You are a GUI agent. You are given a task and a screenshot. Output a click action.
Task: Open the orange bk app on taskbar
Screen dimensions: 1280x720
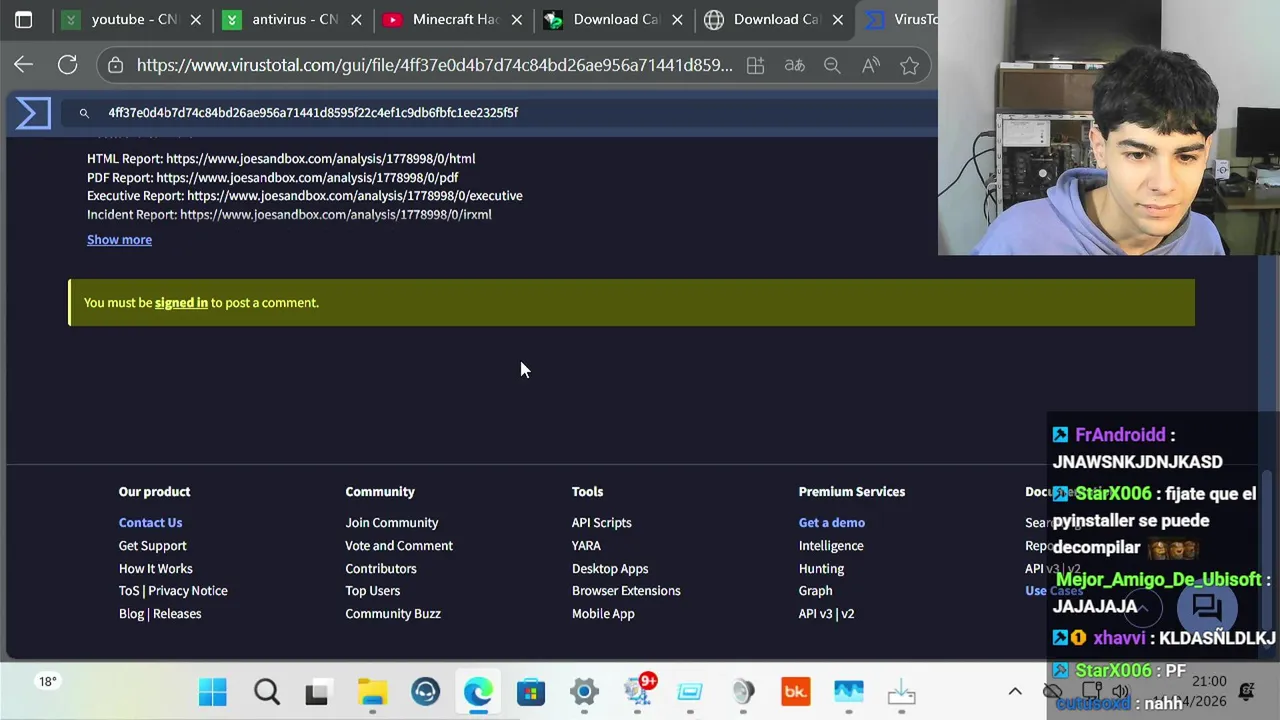pyautogui.click(x=795, y=692)
